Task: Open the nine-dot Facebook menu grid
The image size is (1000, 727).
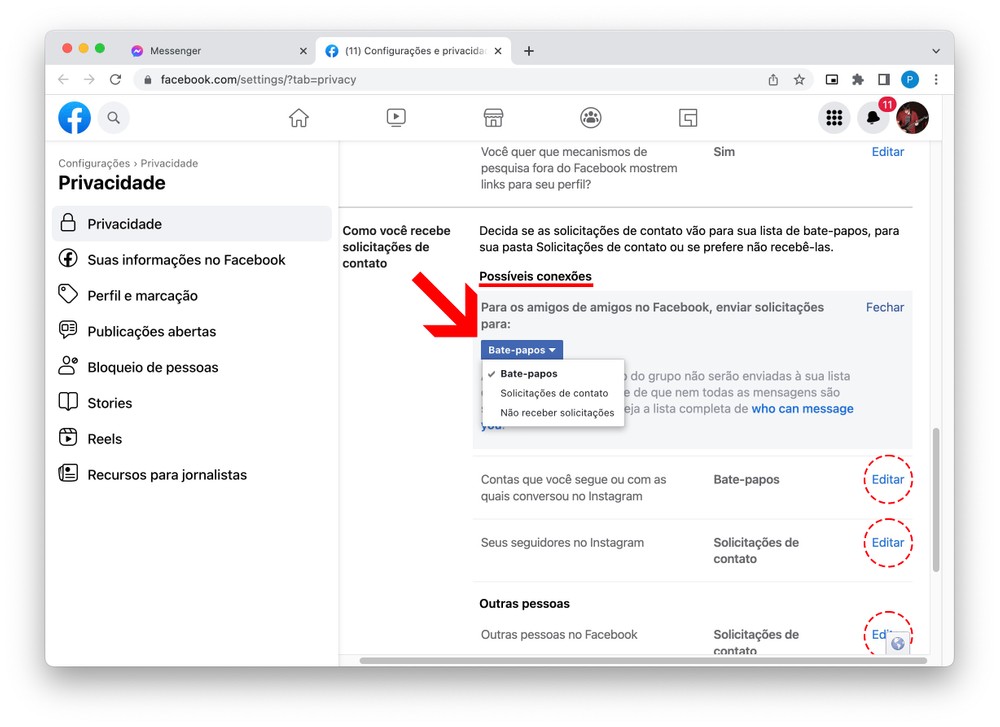Action: [834, 118]
